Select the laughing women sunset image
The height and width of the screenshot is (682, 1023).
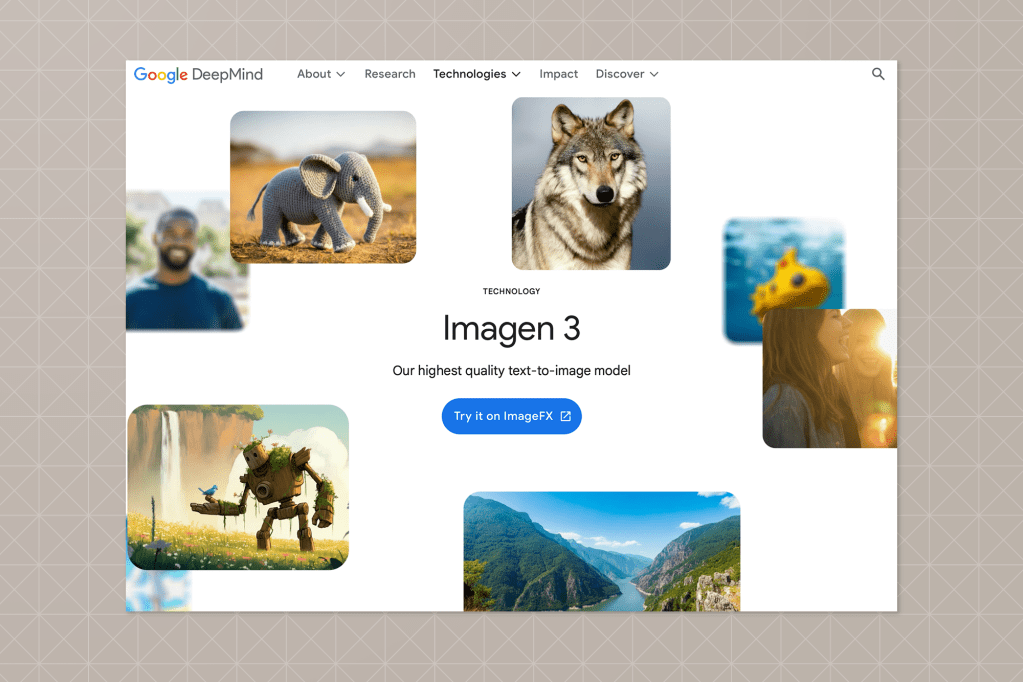[x=830, y=379]
